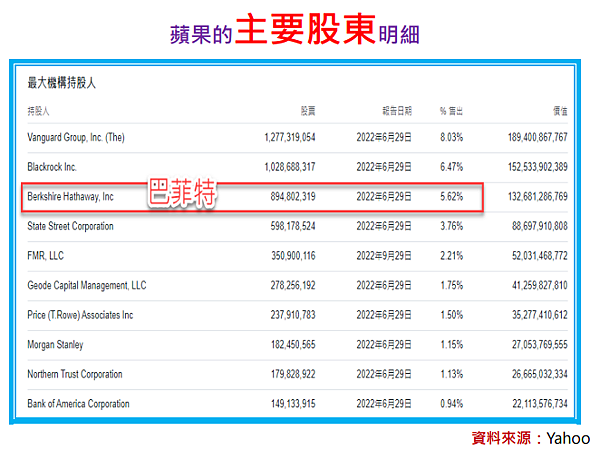Select Geode value 41,259,827,810
This screenshot has height=450, width=600.
pos(540,285)
